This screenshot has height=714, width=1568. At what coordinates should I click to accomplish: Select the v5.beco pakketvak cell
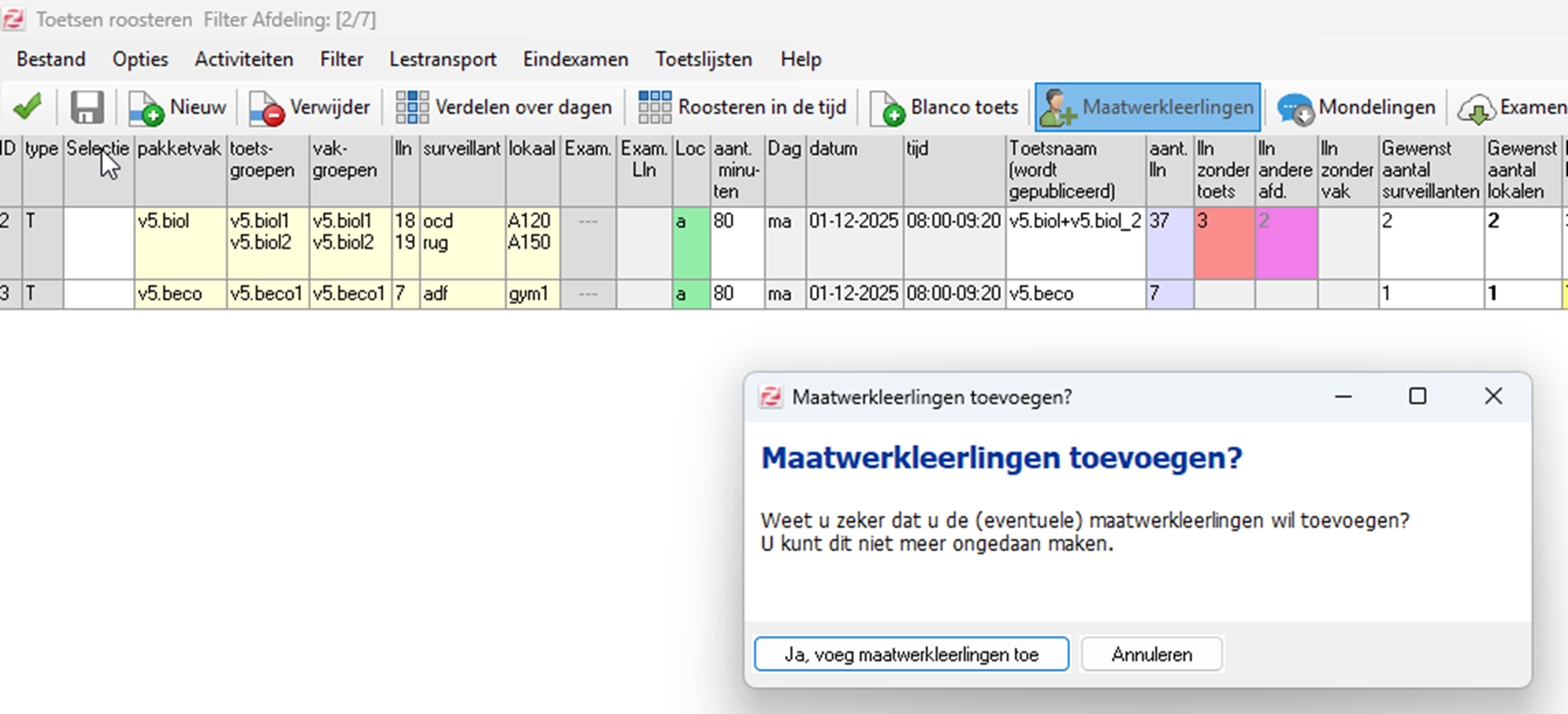179,294
